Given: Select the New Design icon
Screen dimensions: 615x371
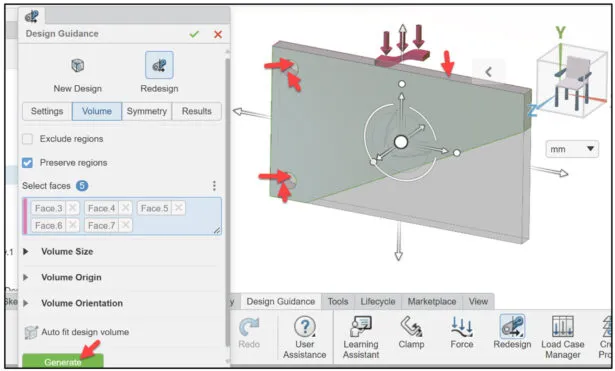Looking at the screenshot, I should pyautogui.click(x=78, y=65).
